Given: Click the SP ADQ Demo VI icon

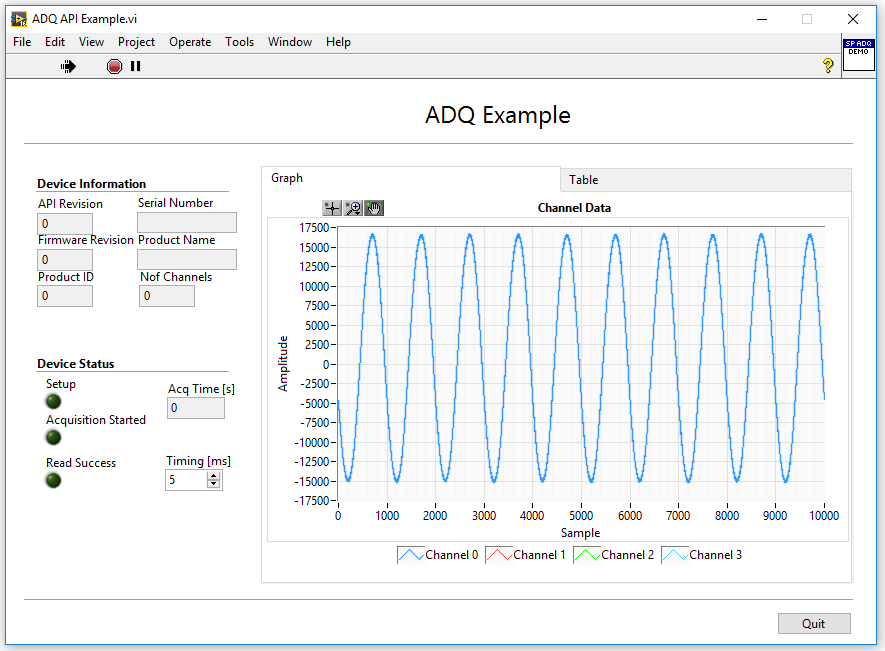Looking at the screenshot, I should (x=858, y=53).
